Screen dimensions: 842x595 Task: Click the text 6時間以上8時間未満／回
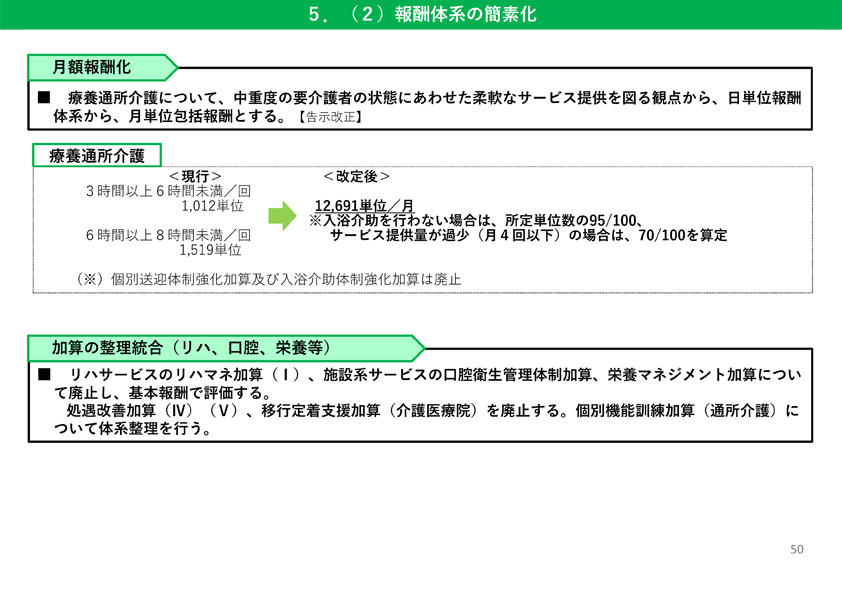tap(168, 235)
